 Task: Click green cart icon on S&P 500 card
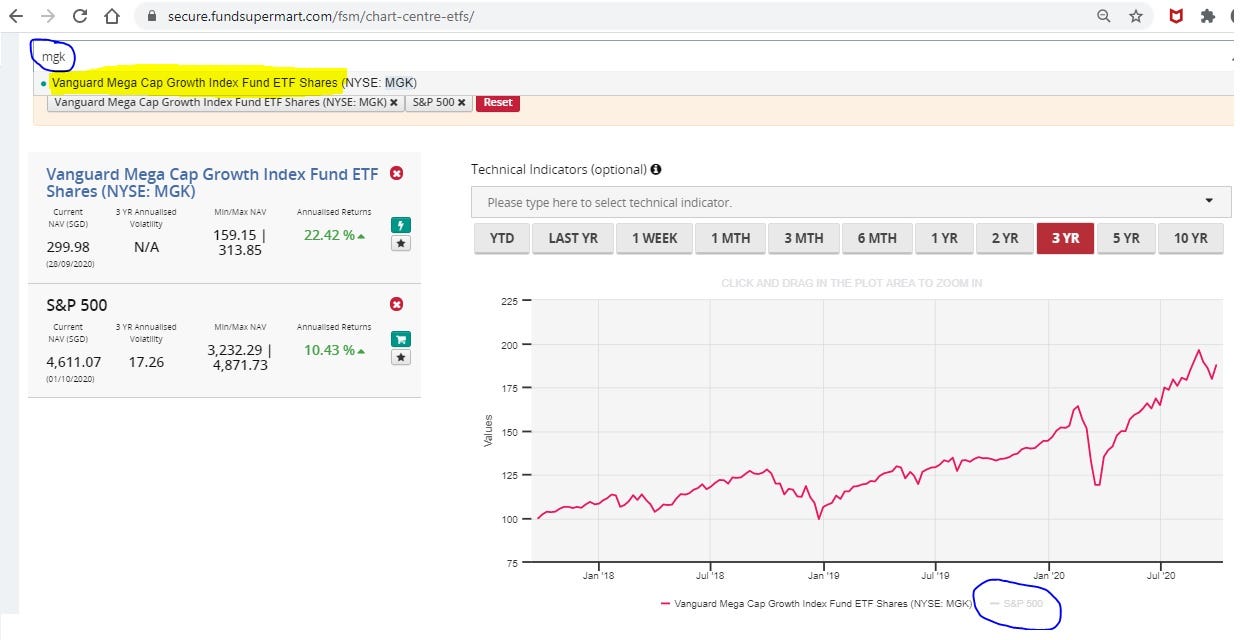(401, 339)
